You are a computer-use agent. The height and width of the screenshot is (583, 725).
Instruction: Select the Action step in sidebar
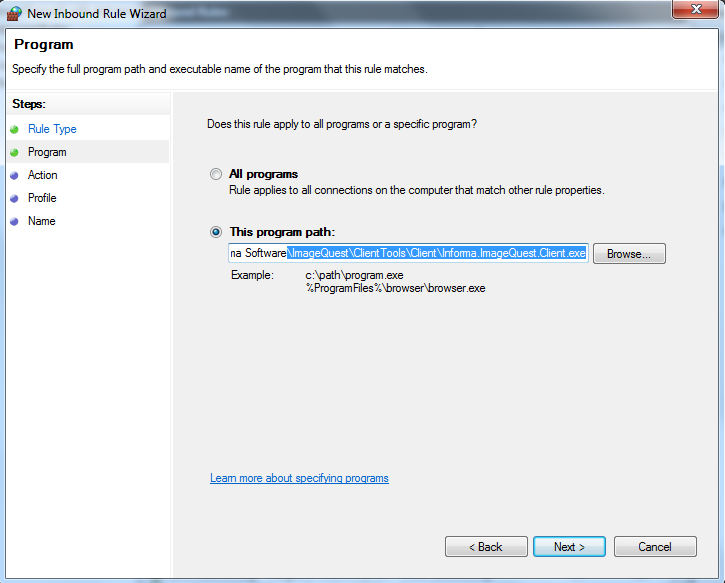(43, 175)
